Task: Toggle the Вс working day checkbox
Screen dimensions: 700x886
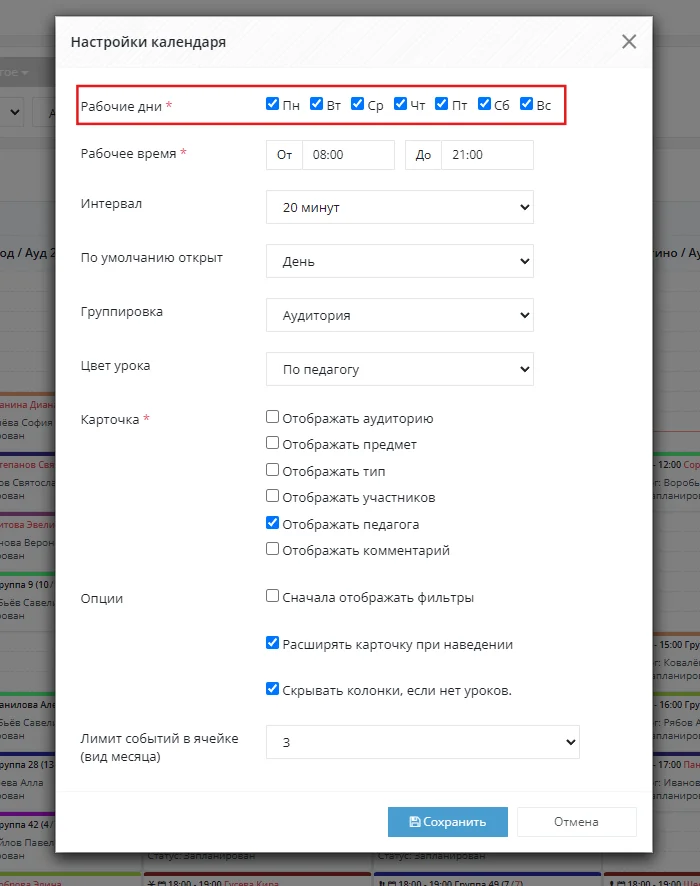Action: coord(527,104)
